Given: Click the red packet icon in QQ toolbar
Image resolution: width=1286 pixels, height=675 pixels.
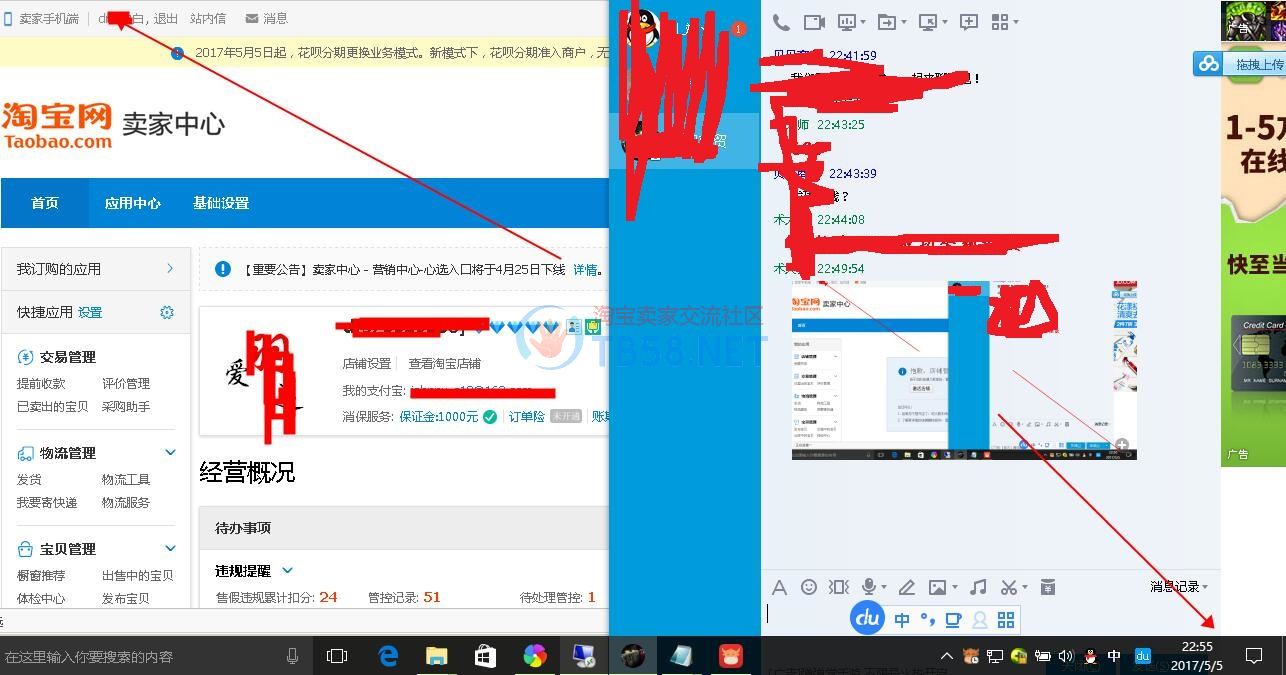Looking at the screenshot, I should click(x=1048, y=587).
